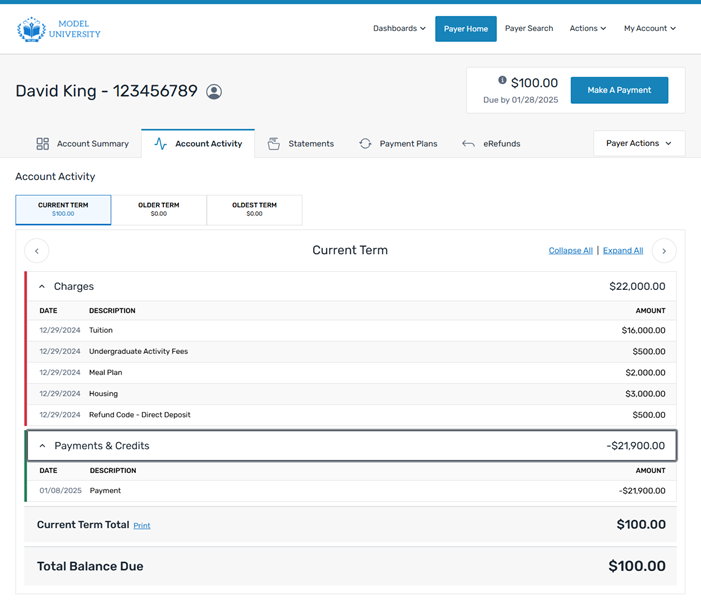Click the eRefunds arrow icon

pos(468,144)
